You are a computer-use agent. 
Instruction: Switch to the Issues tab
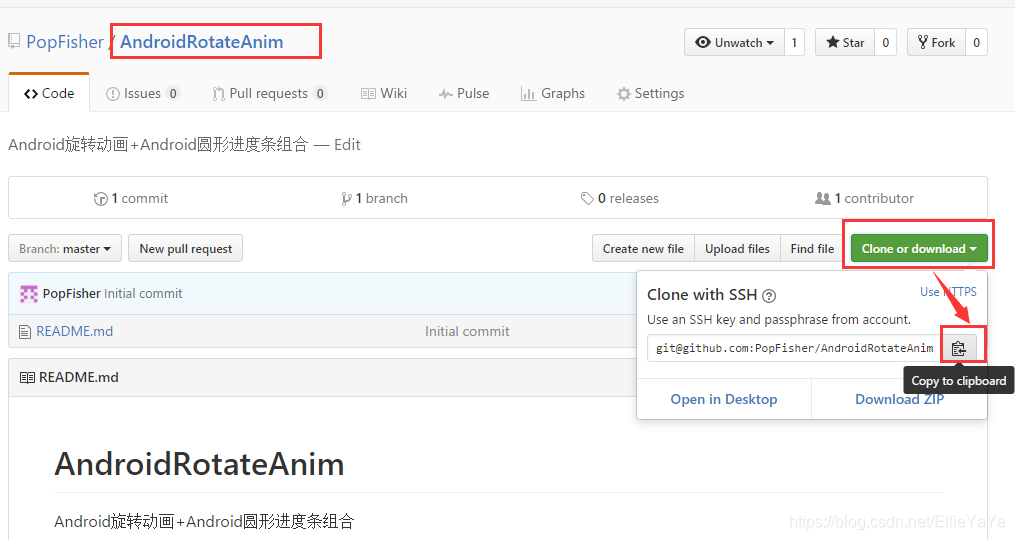point(142,93)
